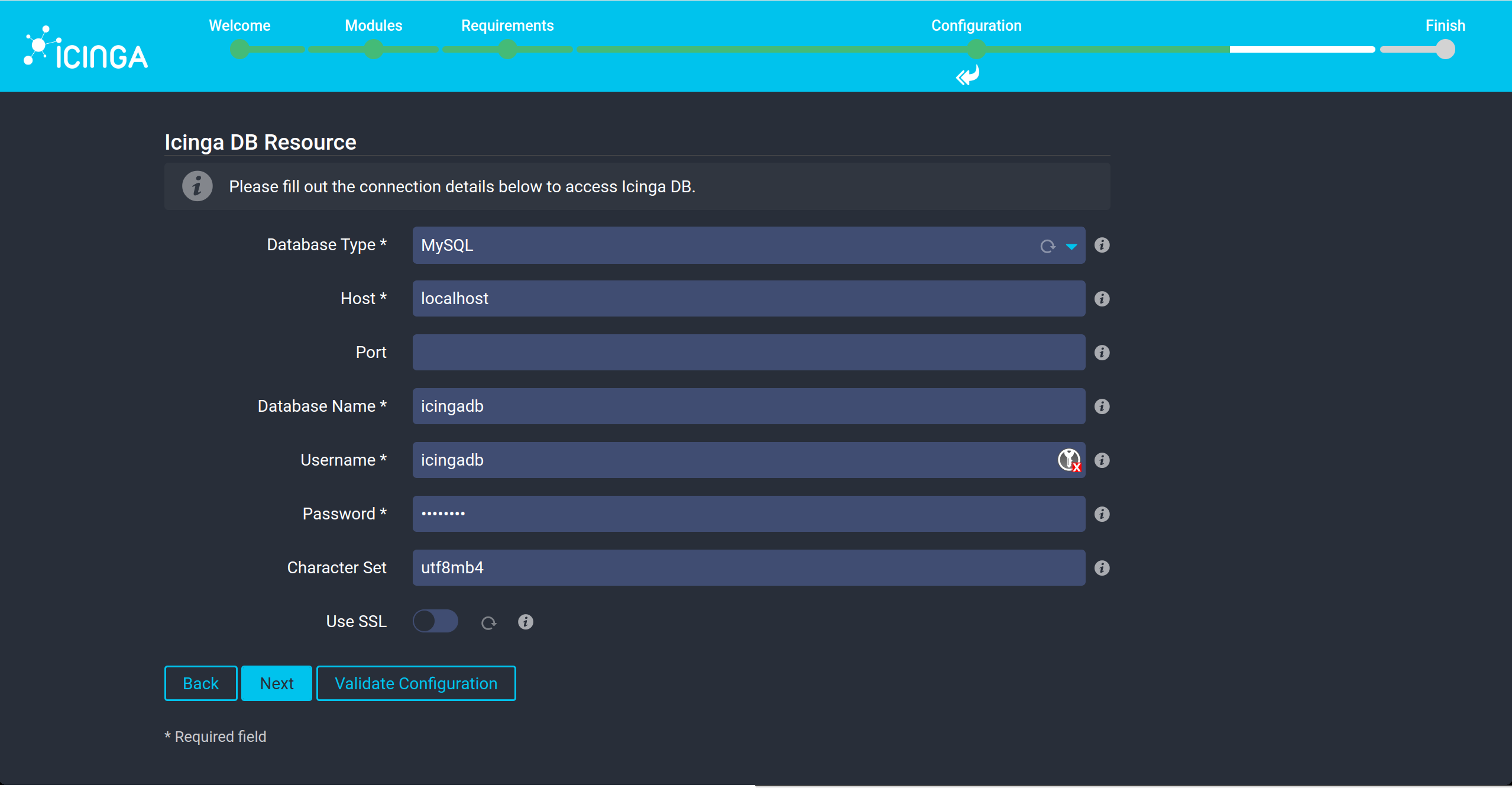Expand the Database Type dropdown
This screenshot has width=1512, height=791.
click(1072, 245)
